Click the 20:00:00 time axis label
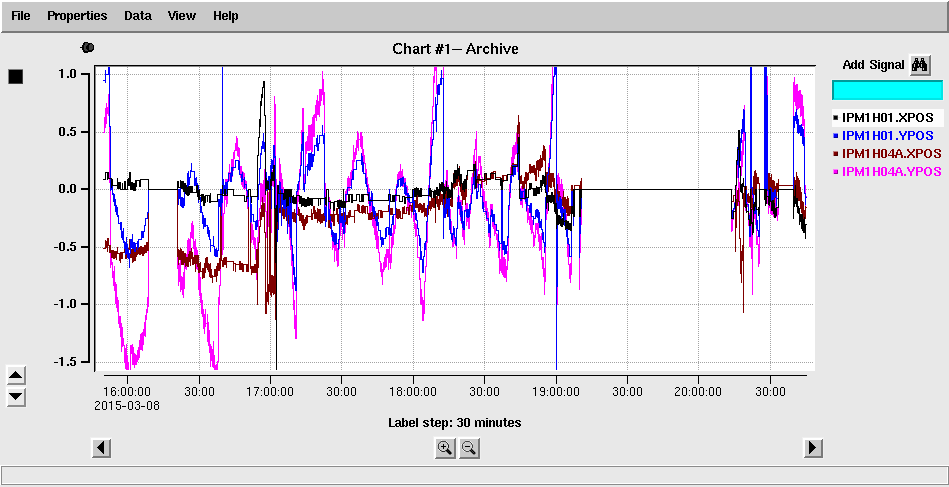The height and width of the screenshot is (487, 949). point(699,392)
